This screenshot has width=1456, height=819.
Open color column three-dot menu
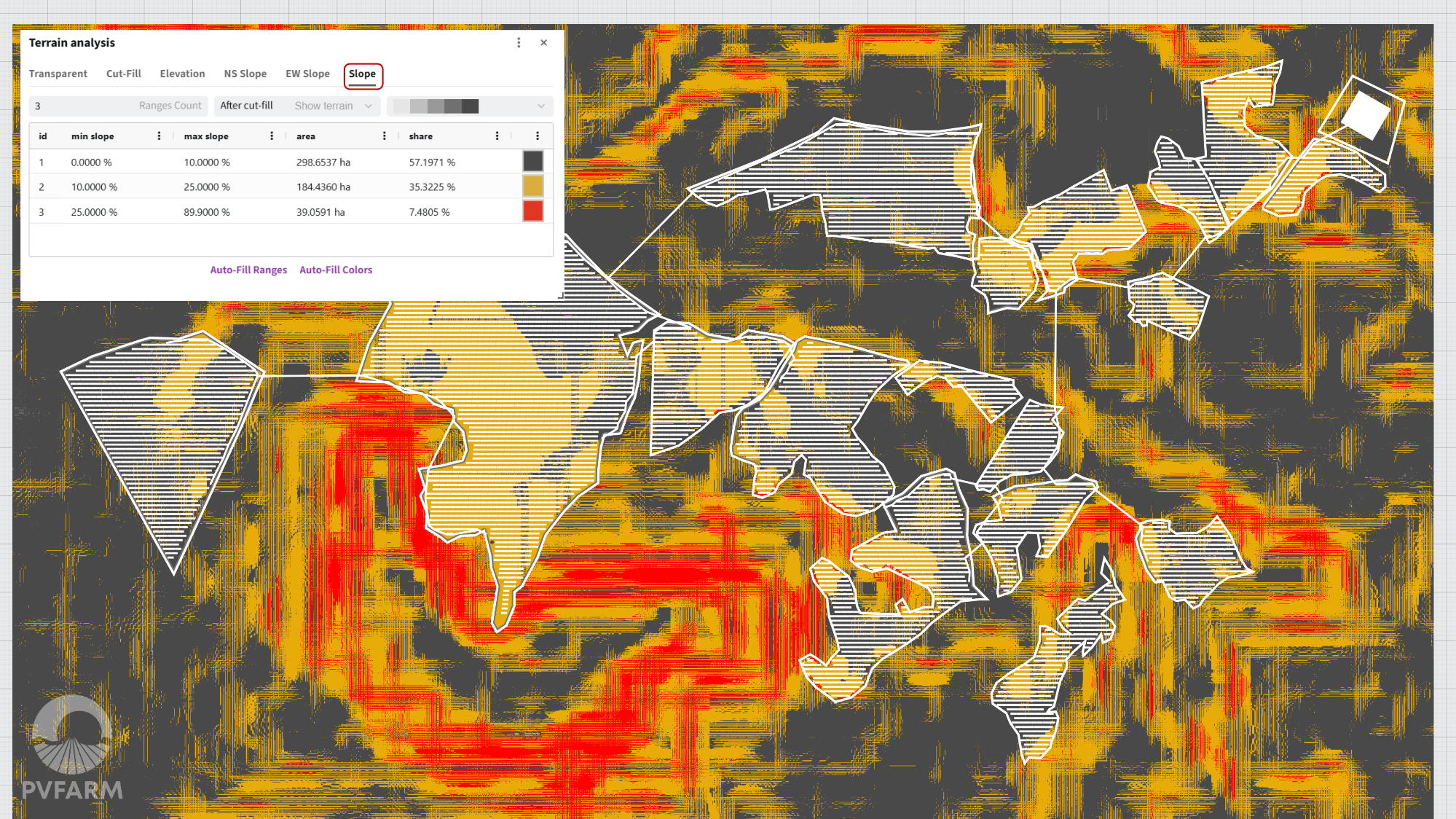click(x=538, y=136)
